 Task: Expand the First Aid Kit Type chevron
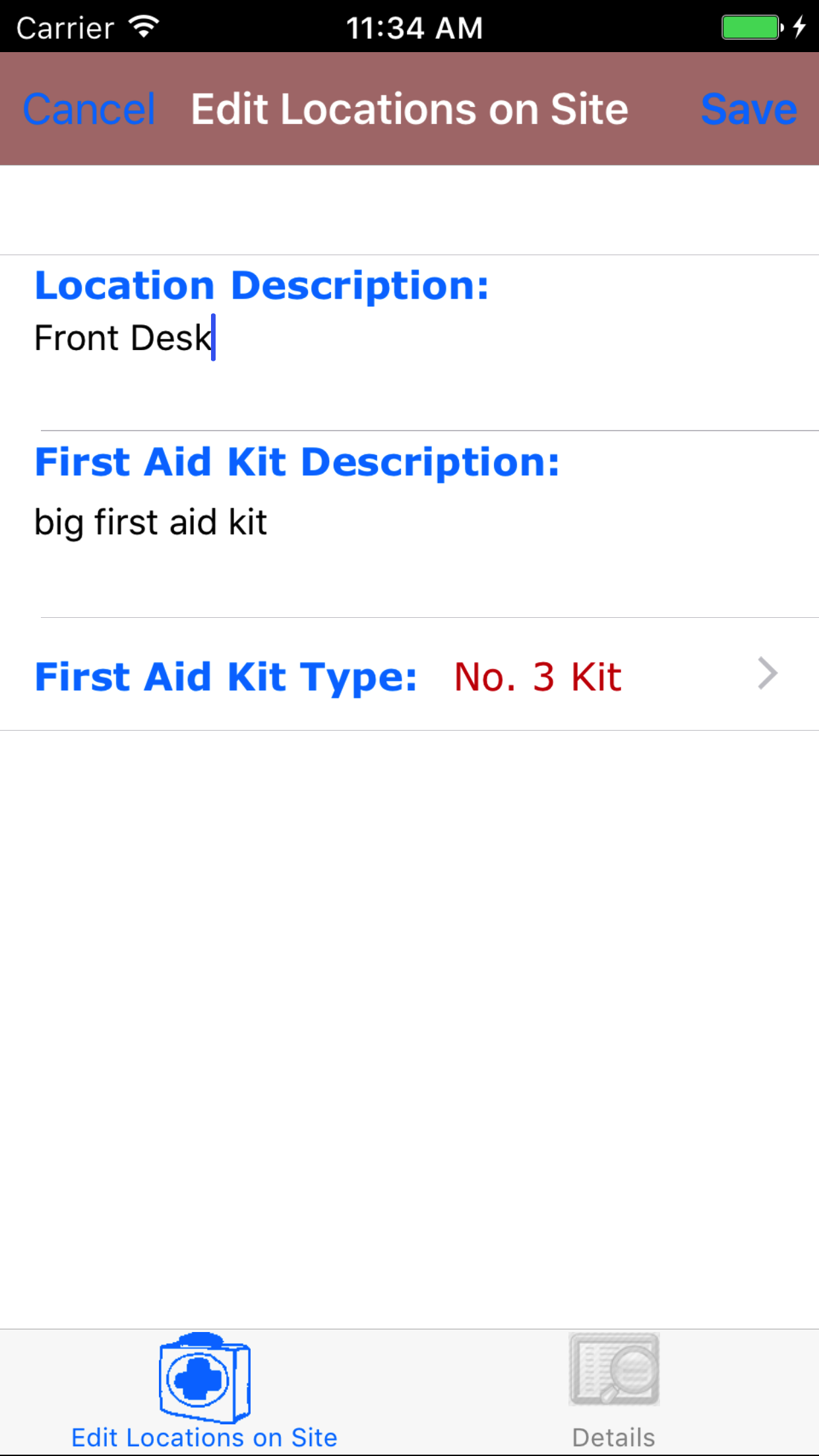pos(768,674)
